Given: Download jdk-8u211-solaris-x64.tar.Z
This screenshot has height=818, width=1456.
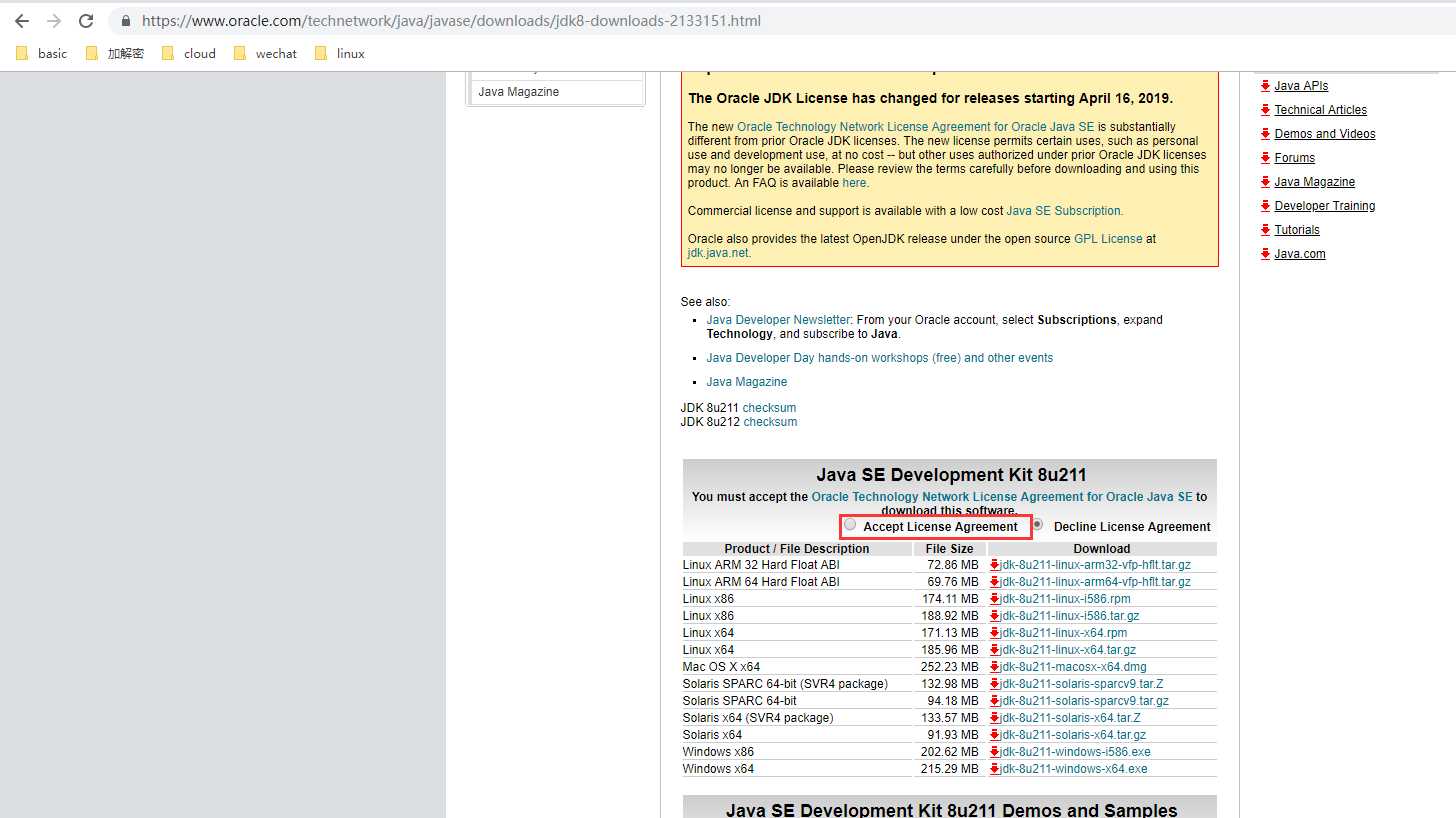Looking at the screenshot, I should [x=1071, y=718].
